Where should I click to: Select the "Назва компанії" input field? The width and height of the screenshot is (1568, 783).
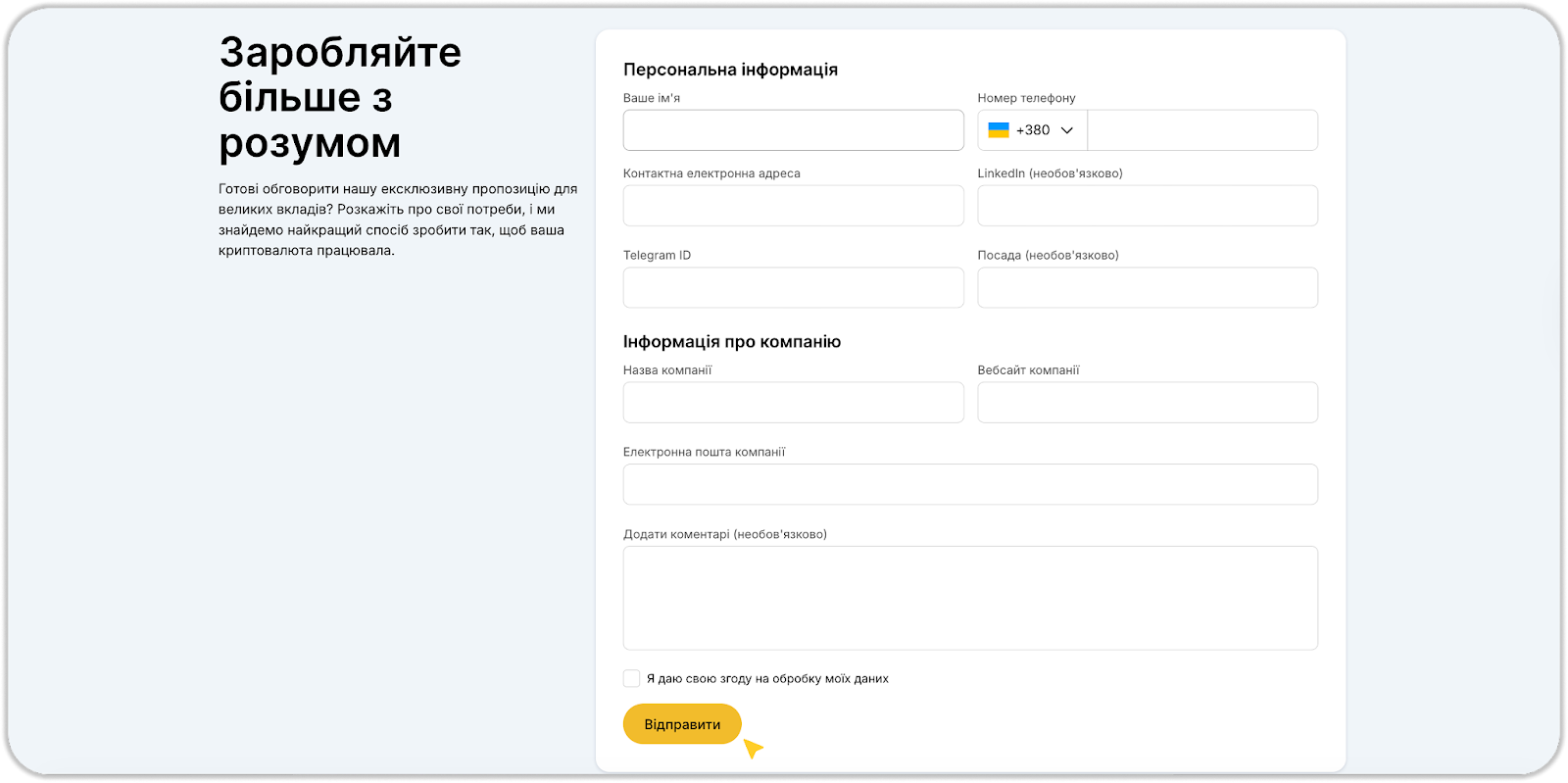click(x=793, y=403)
